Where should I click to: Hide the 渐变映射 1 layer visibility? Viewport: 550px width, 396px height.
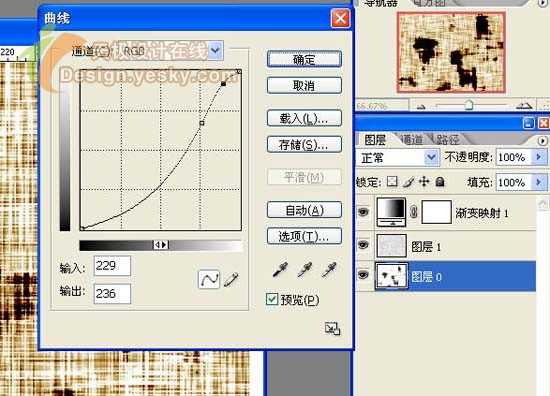coord(363,212)
